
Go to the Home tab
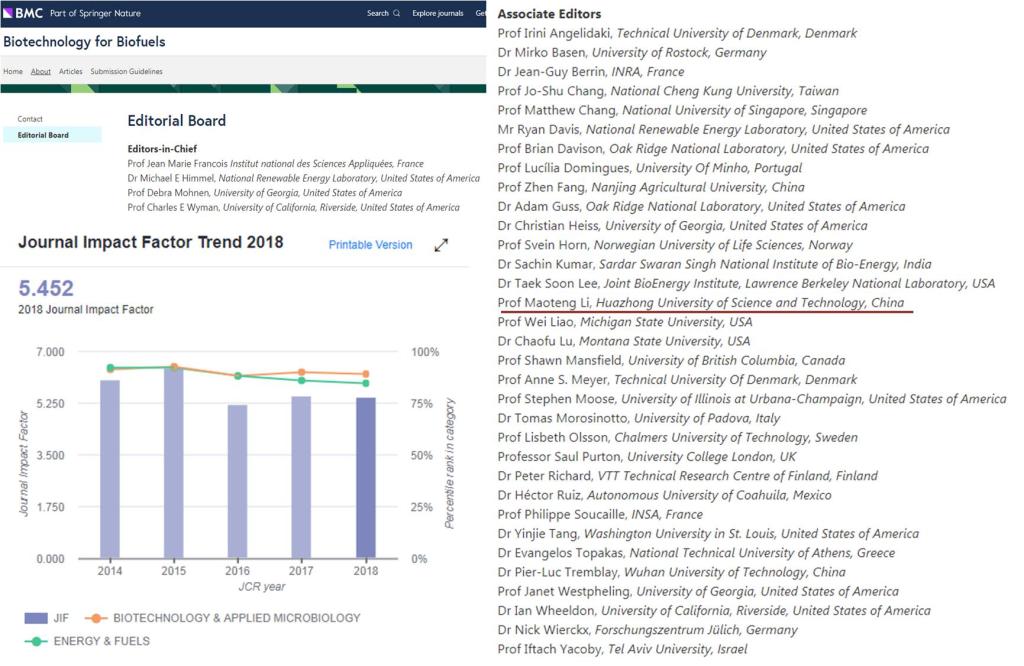point(13,72)
